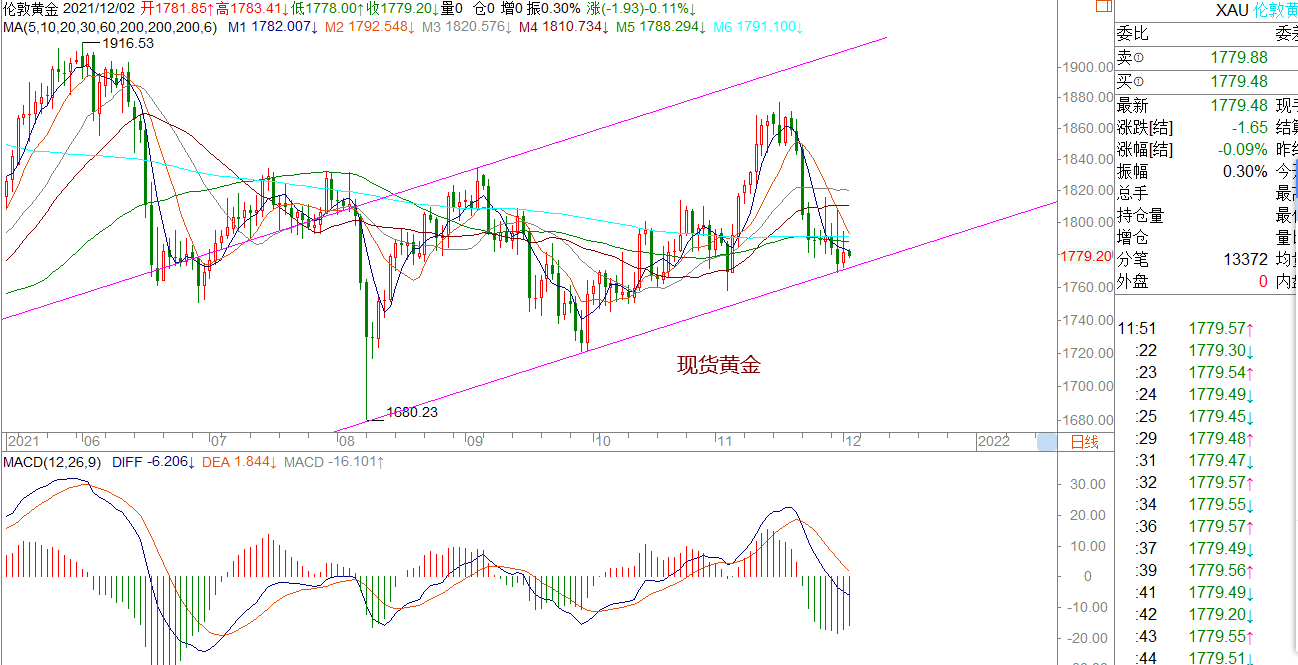
Task: Select the M6 1791.100 moving average value
Action: point(757,26)
